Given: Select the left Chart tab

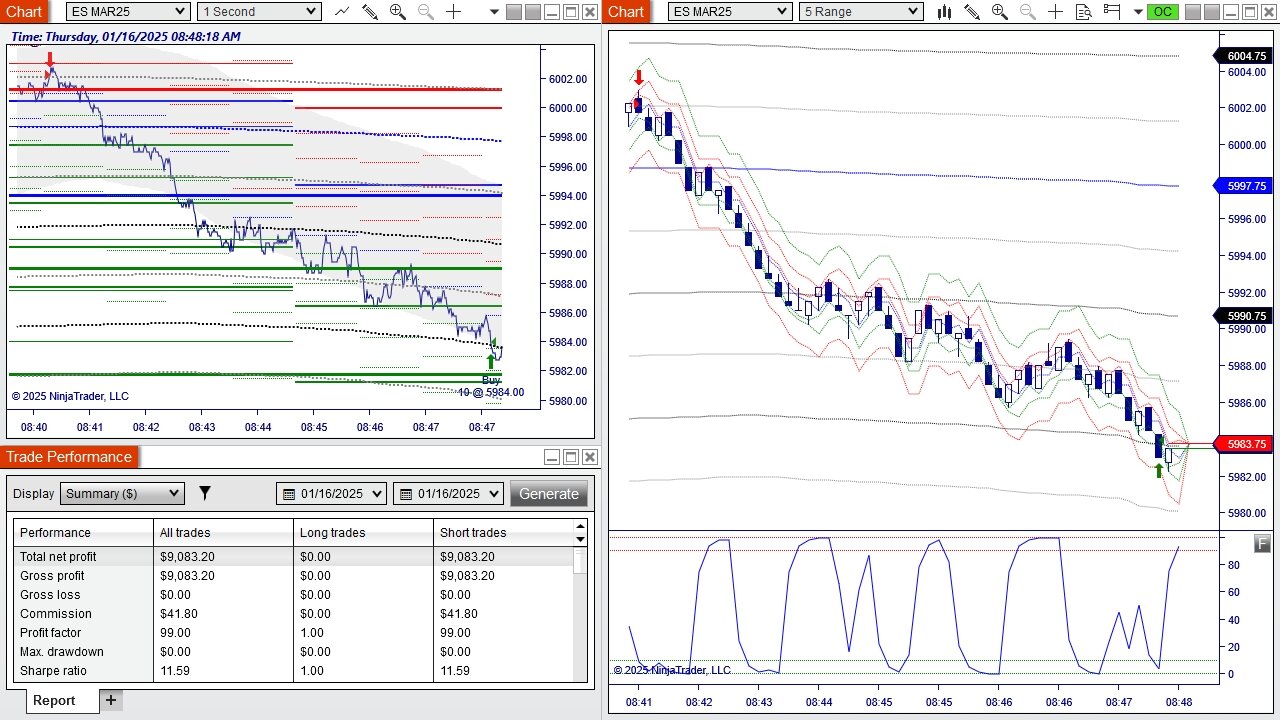Looking at the screenshot, I should coord(23,11).
